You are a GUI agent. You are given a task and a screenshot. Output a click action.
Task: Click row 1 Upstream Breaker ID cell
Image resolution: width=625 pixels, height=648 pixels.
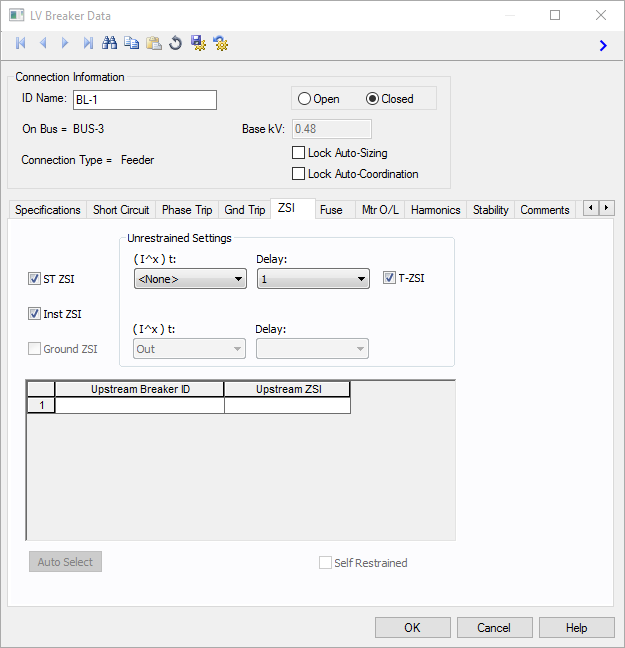140,405
